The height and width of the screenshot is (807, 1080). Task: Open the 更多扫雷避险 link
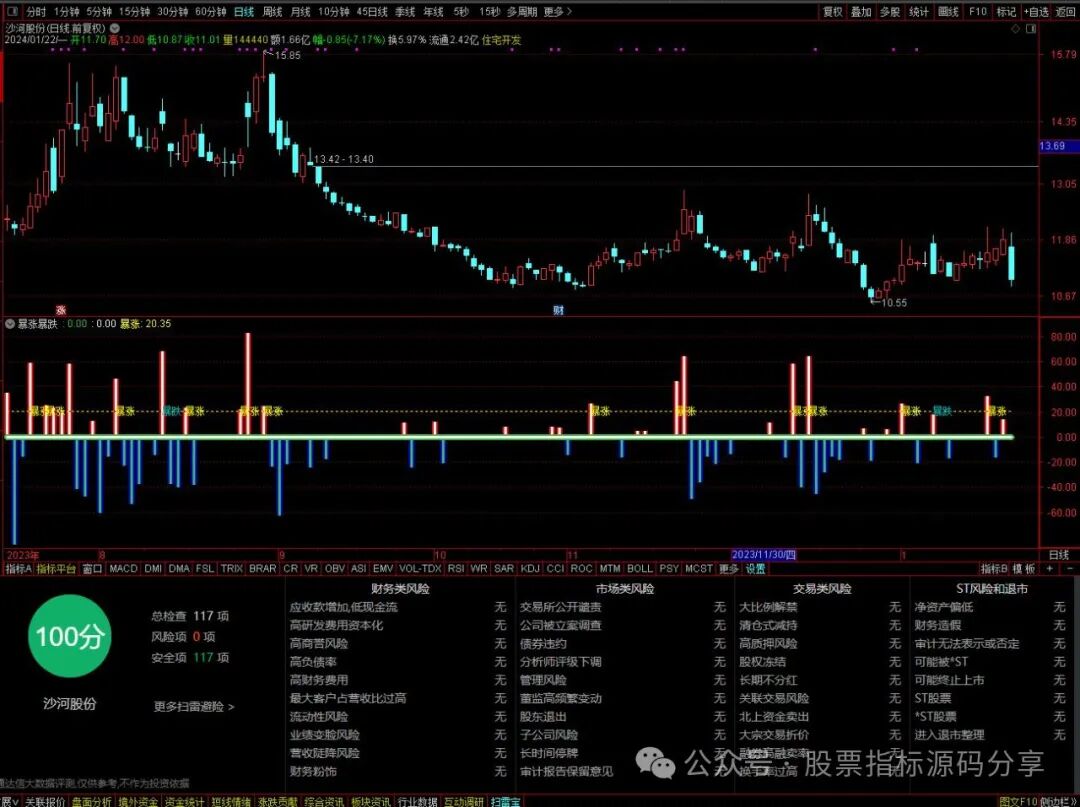(x=194, y=706)
